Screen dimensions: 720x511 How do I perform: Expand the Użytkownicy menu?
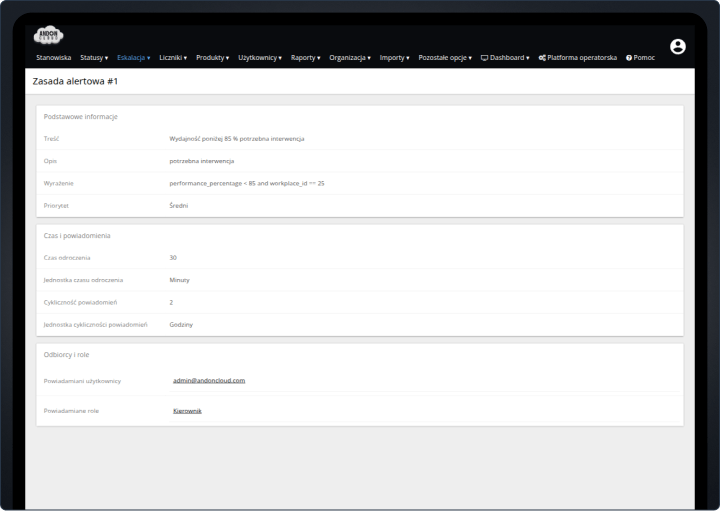click(x=259, y=58)
